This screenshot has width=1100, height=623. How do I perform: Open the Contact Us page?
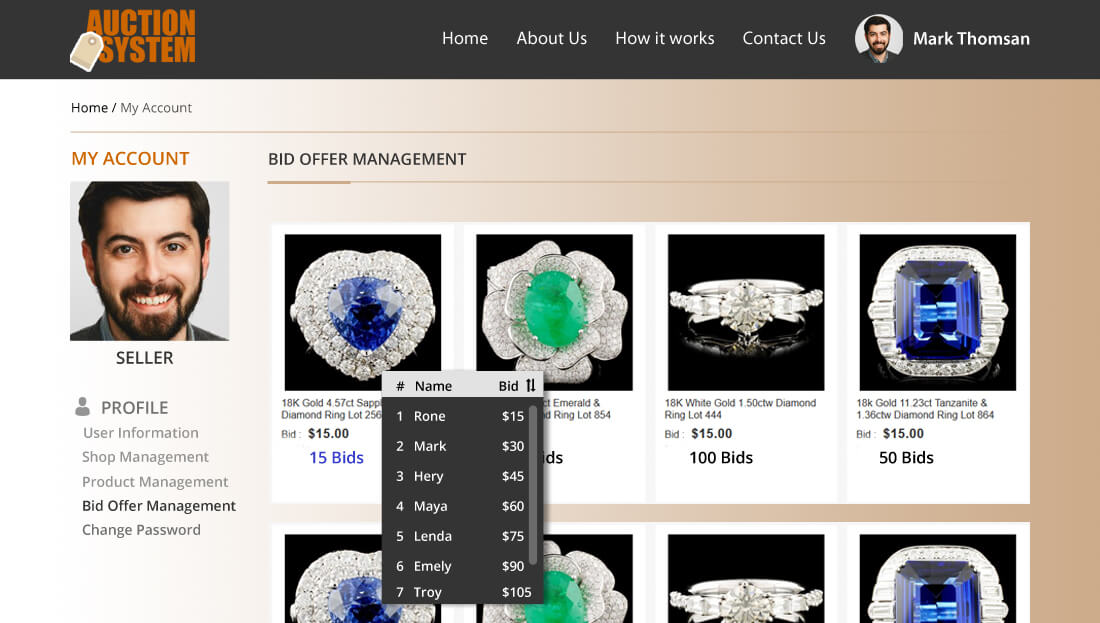(783, 38)
